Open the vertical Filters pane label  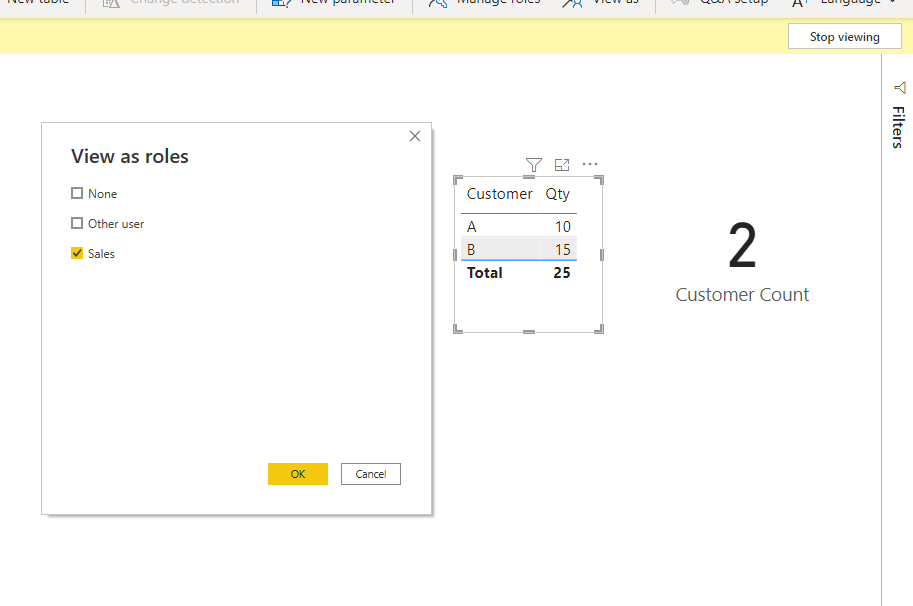tap(898, 127)
